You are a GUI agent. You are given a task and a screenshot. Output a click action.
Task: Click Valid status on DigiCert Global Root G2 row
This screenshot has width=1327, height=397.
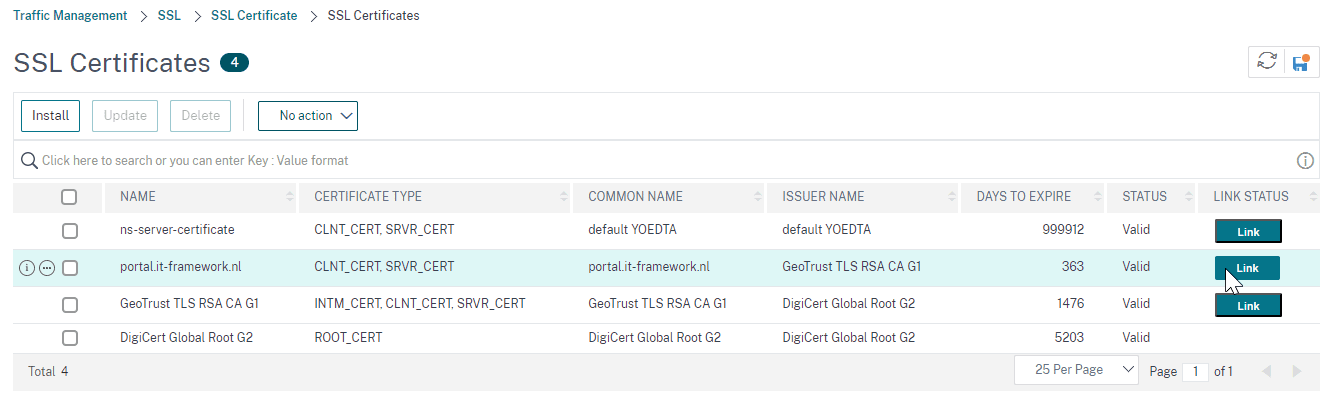coord(1136,338)
